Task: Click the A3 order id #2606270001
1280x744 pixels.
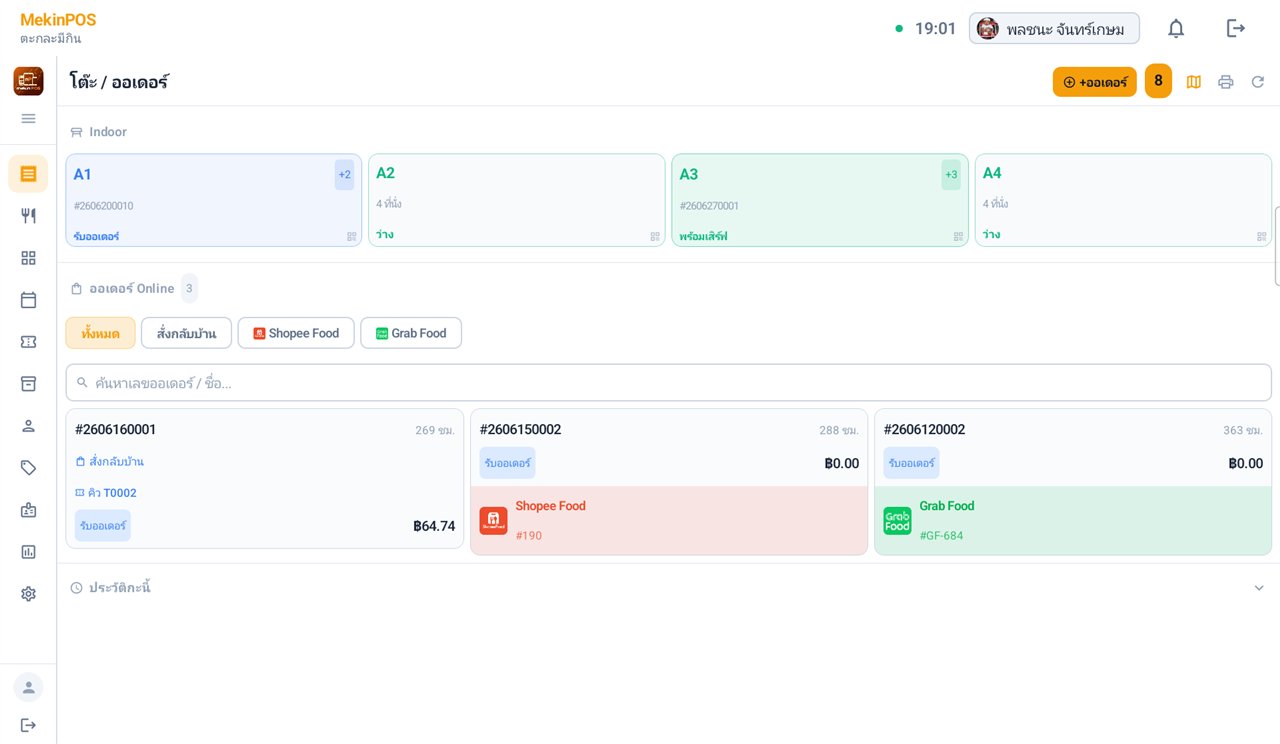Action: [709, 206]
